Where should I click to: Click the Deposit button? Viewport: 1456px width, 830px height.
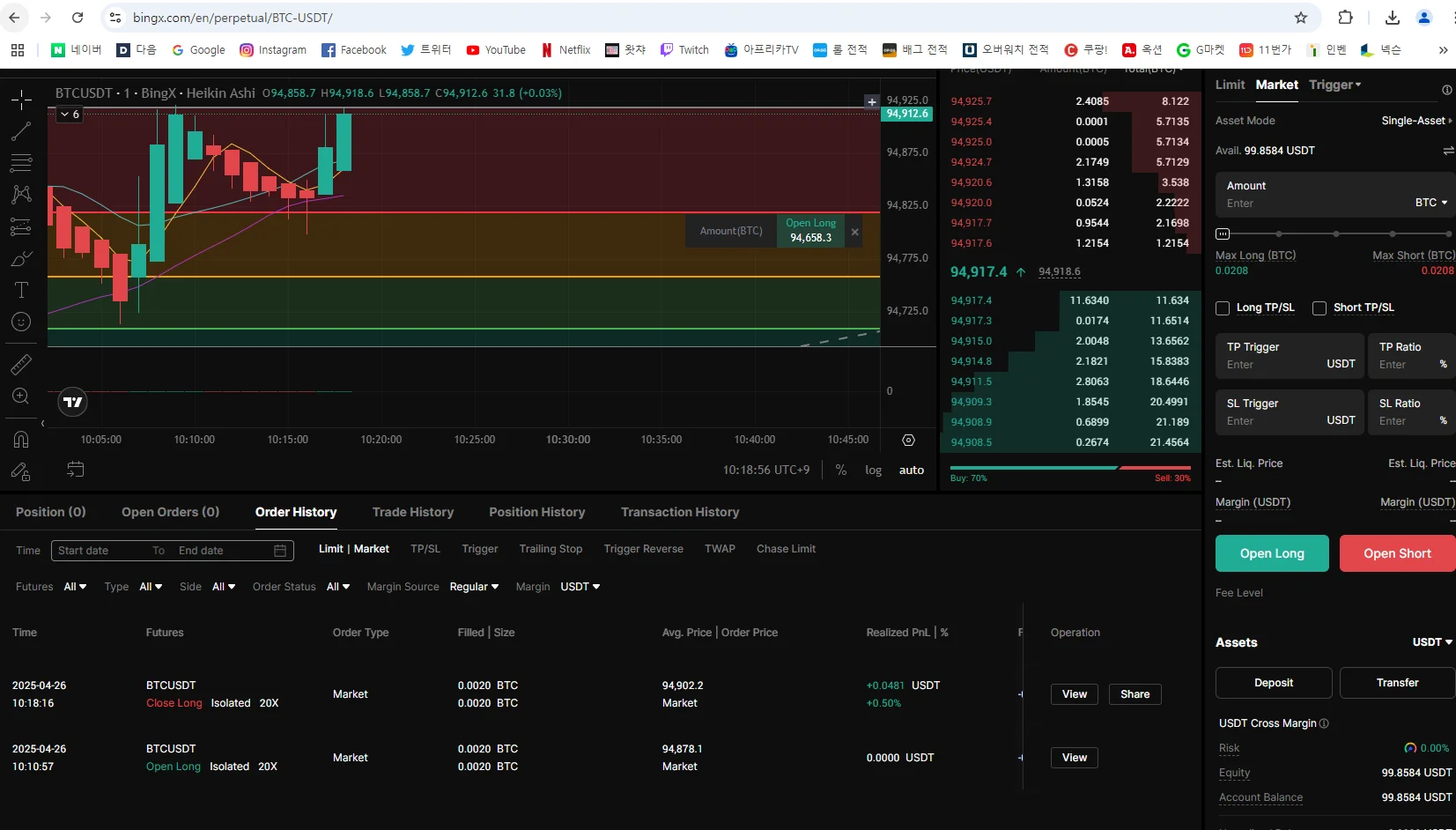(x=1273, y=683)
